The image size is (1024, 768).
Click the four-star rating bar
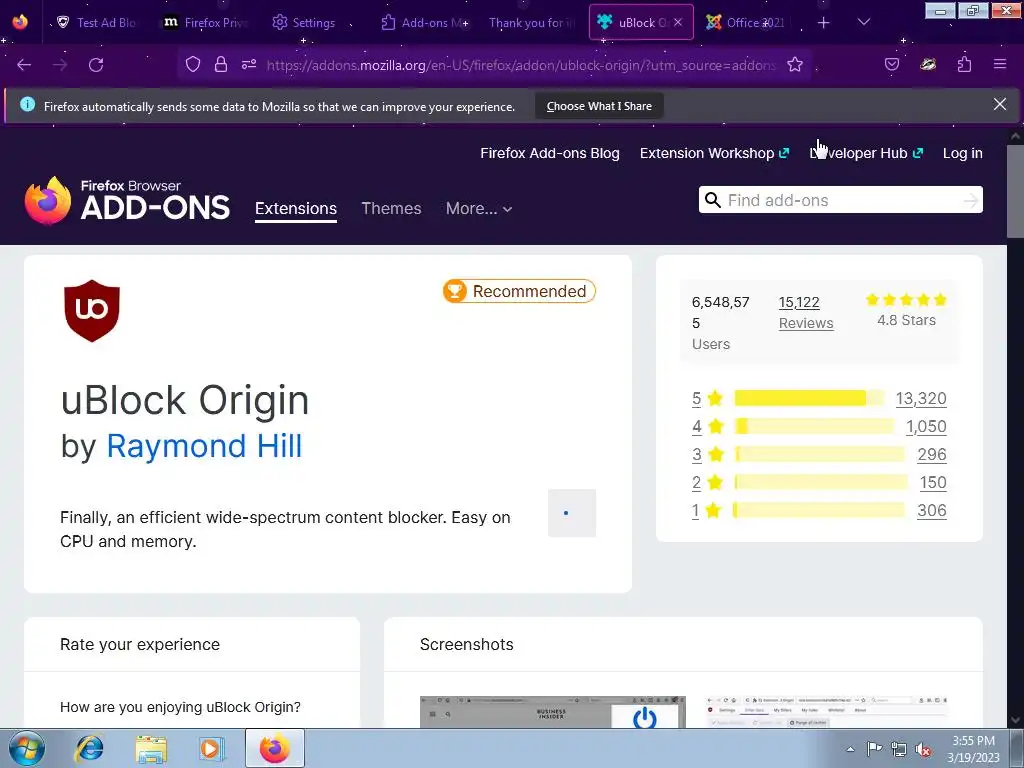pos(815,426)
